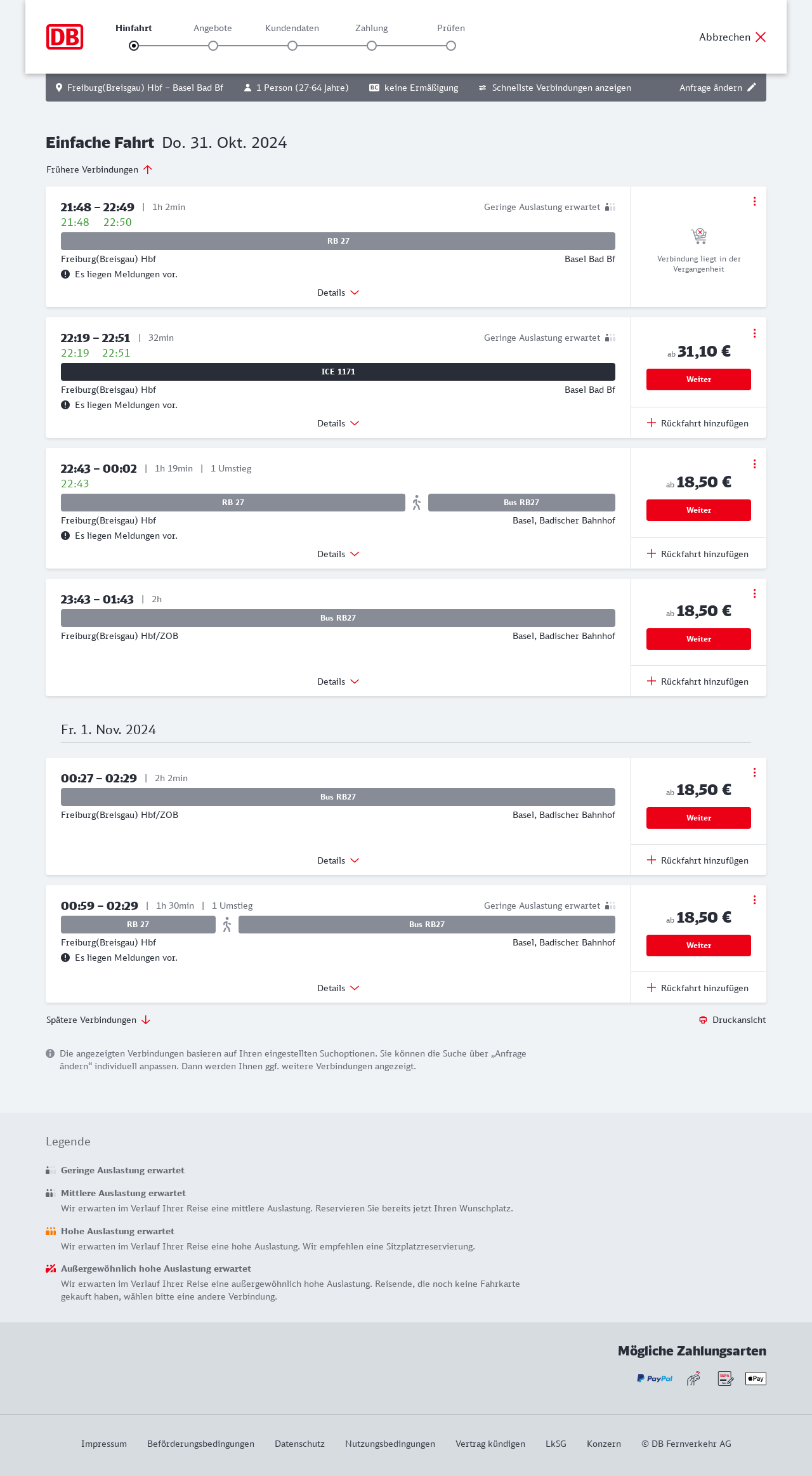The height and width of the screenshot is (1476, 812).
Task: Select the Angebote progress step circle
Action: (x=213, y=46)
